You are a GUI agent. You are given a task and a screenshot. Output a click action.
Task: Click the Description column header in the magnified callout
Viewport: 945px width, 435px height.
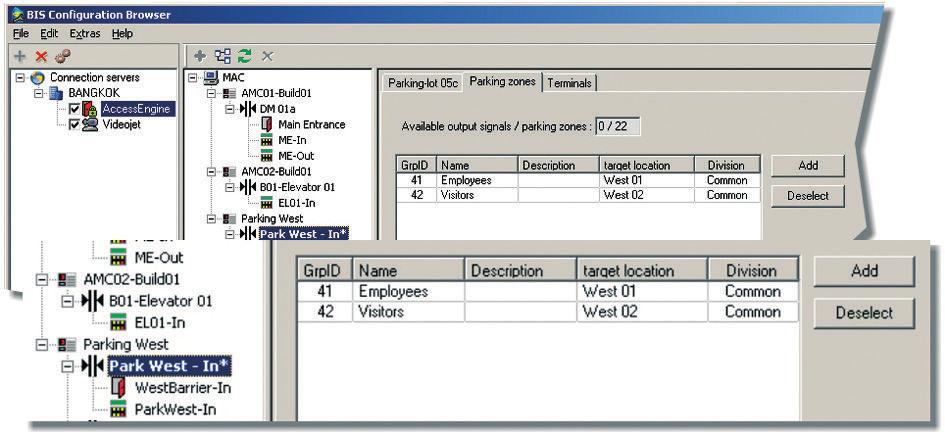521,271
